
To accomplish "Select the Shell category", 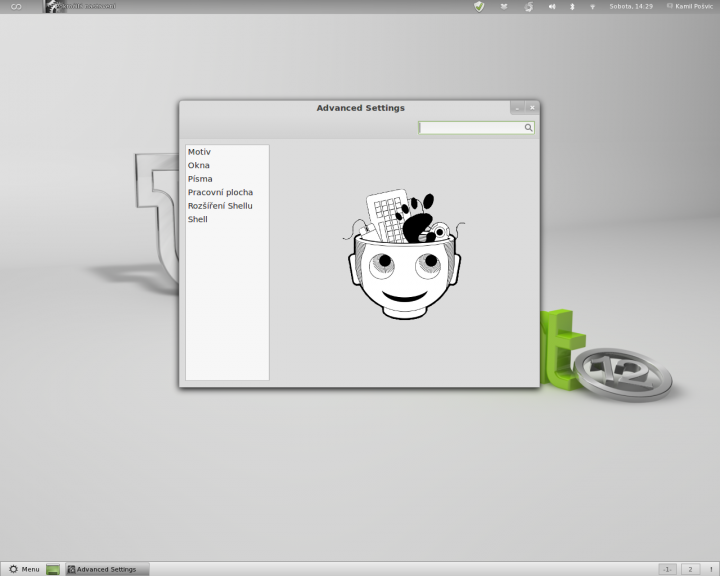I will [227, 220].
